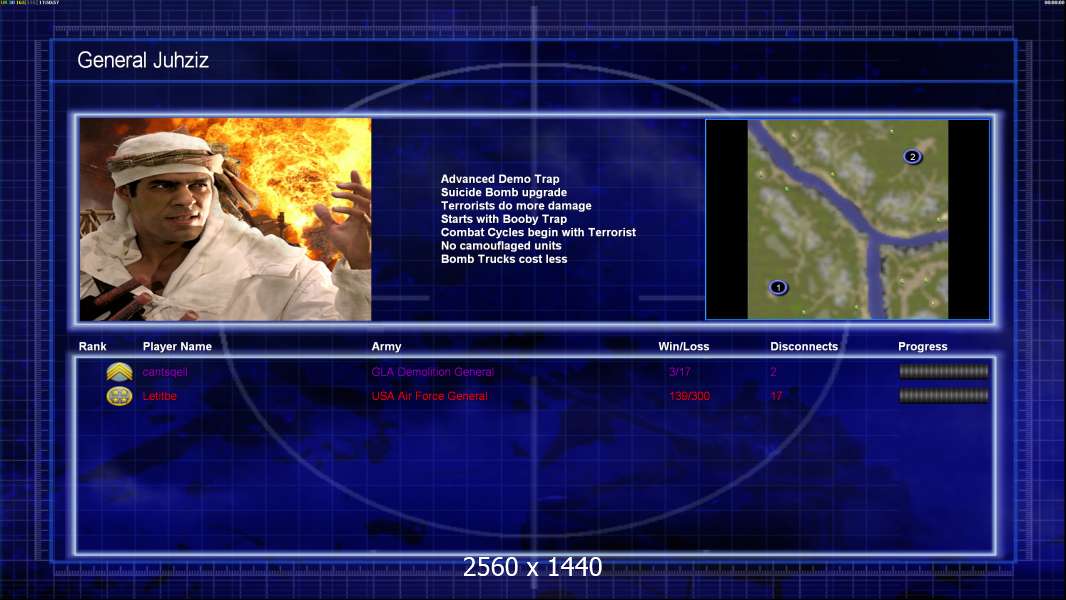This screenshot has height=600, width=1066.
Task: Click cantsqeil's loading progress bar
Action: click(944, 371)
